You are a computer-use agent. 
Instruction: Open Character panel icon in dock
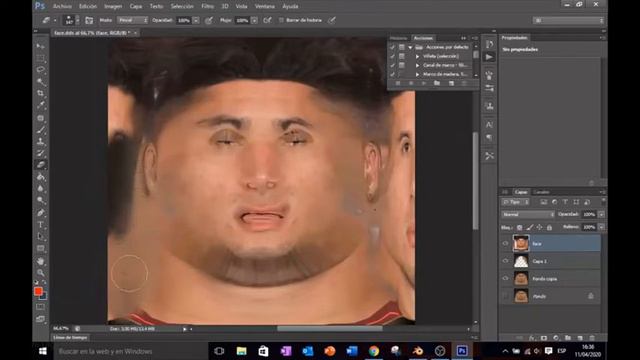(x=489, y=124)
